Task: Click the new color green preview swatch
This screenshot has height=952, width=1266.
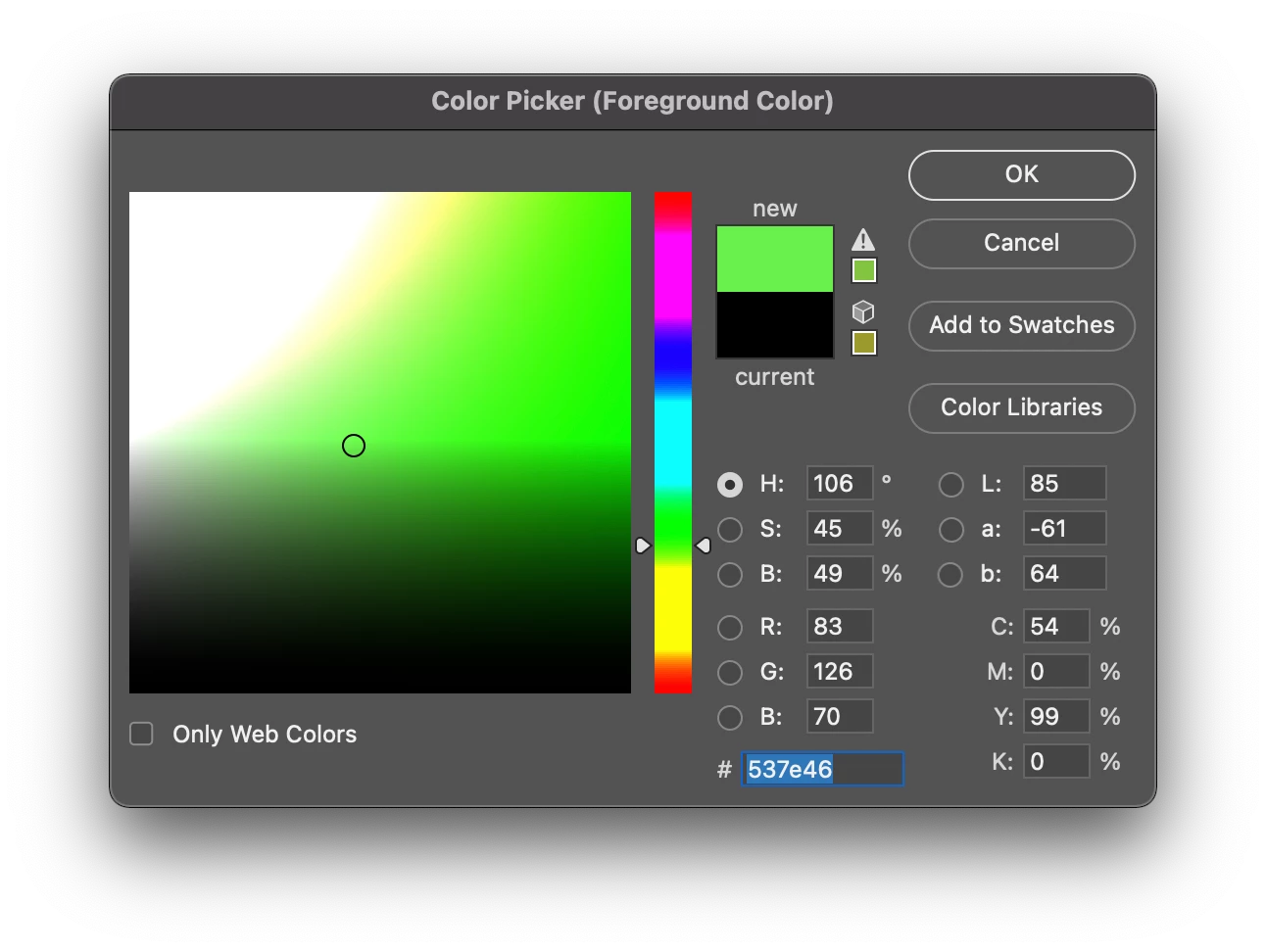Action: tap(775, 260)
